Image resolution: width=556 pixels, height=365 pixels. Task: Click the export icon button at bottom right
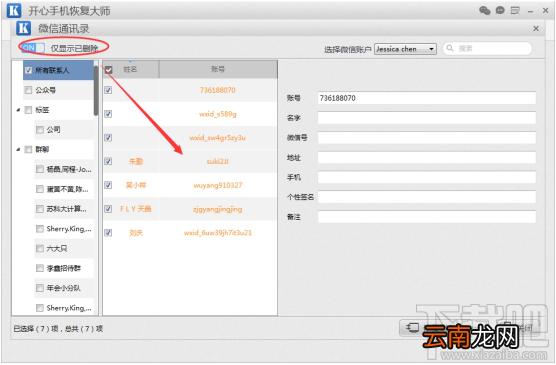412,327
